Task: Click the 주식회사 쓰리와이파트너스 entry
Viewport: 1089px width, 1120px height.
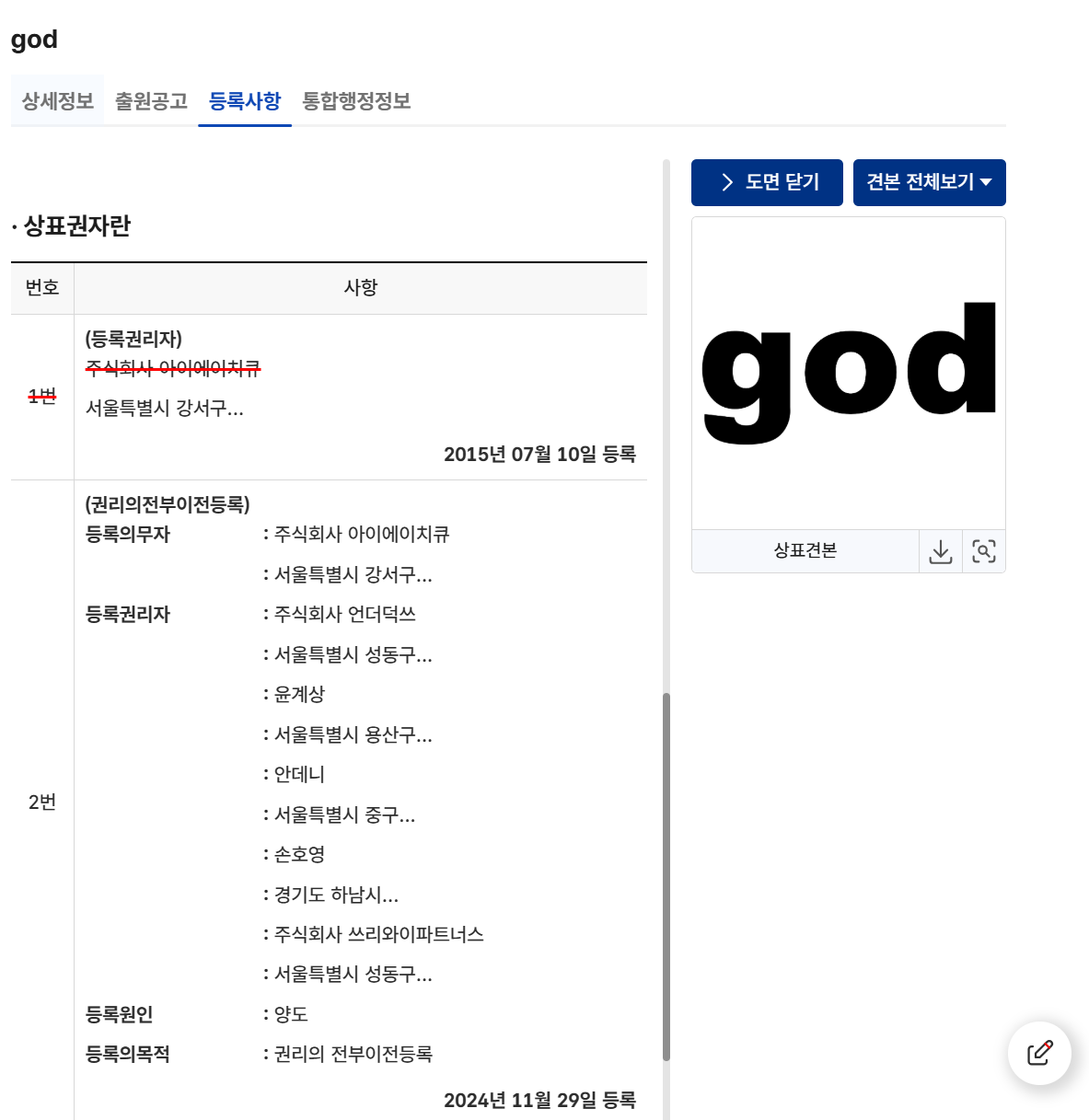Action: click(378, 935)
